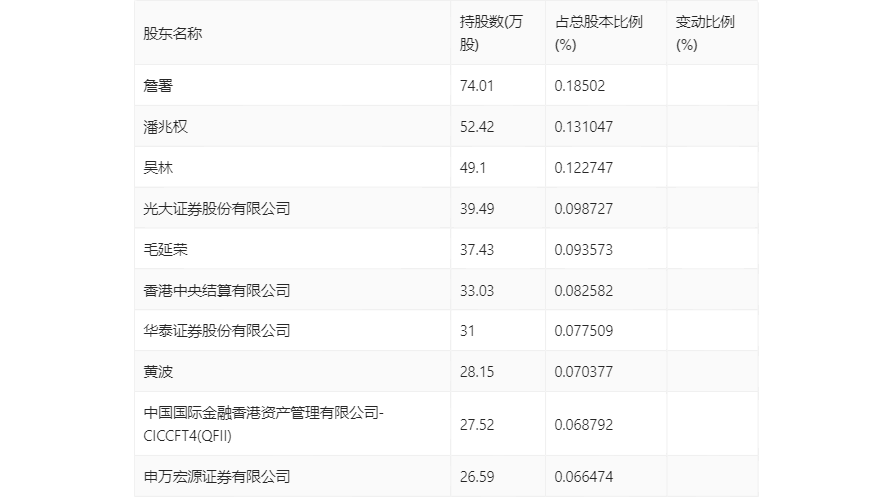Click the 变动比例(%) column header

point(705,34)
